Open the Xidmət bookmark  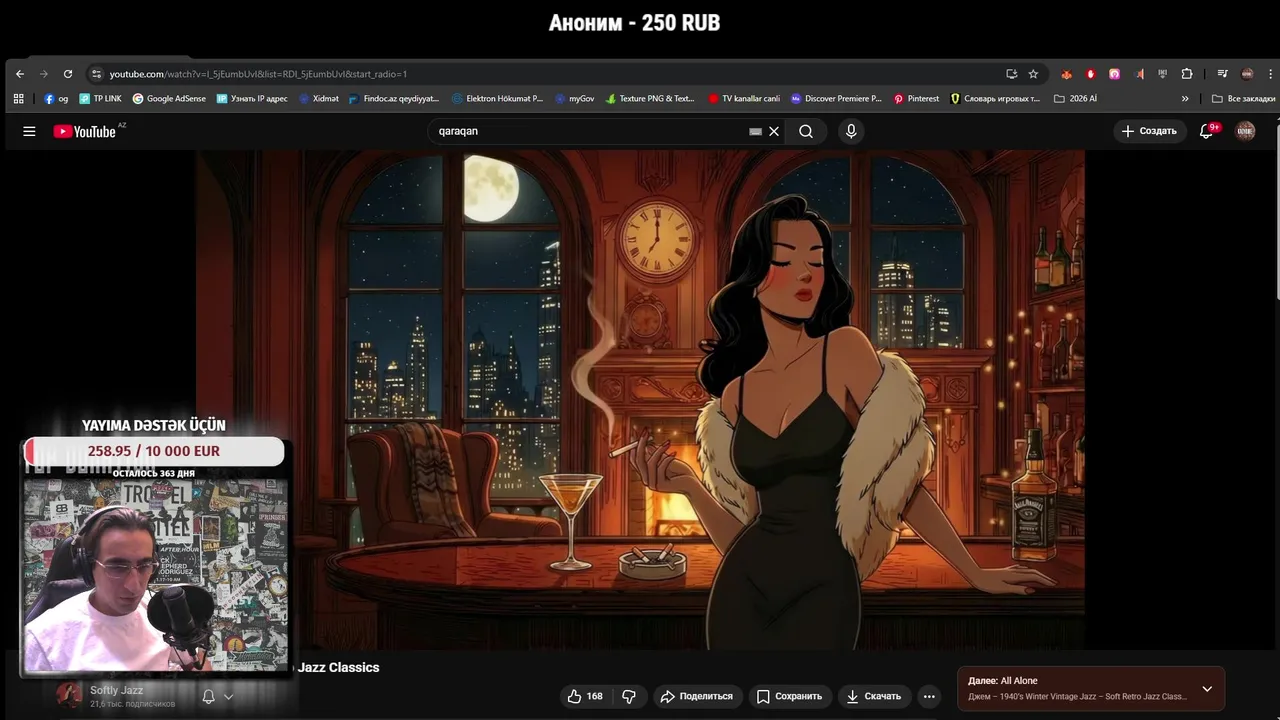319,99
